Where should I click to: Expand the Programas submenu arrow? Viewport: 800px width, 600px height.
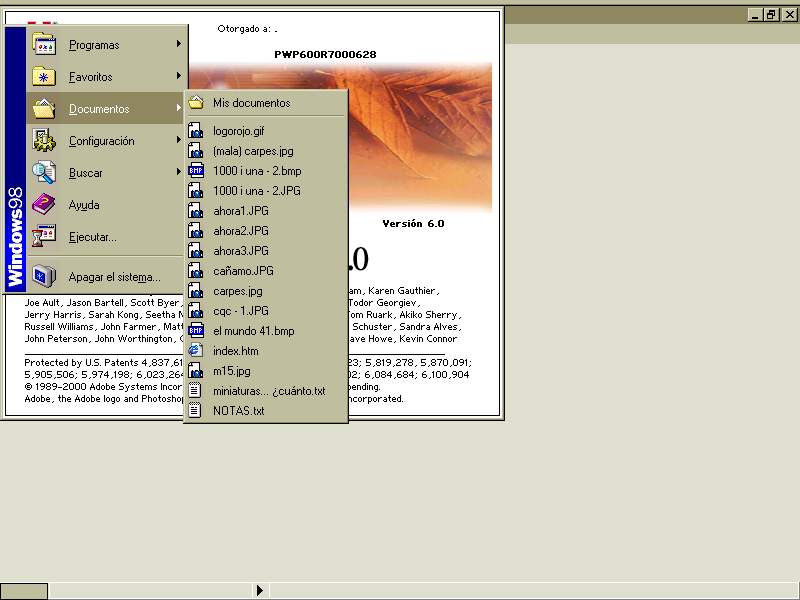pos(179,44)
